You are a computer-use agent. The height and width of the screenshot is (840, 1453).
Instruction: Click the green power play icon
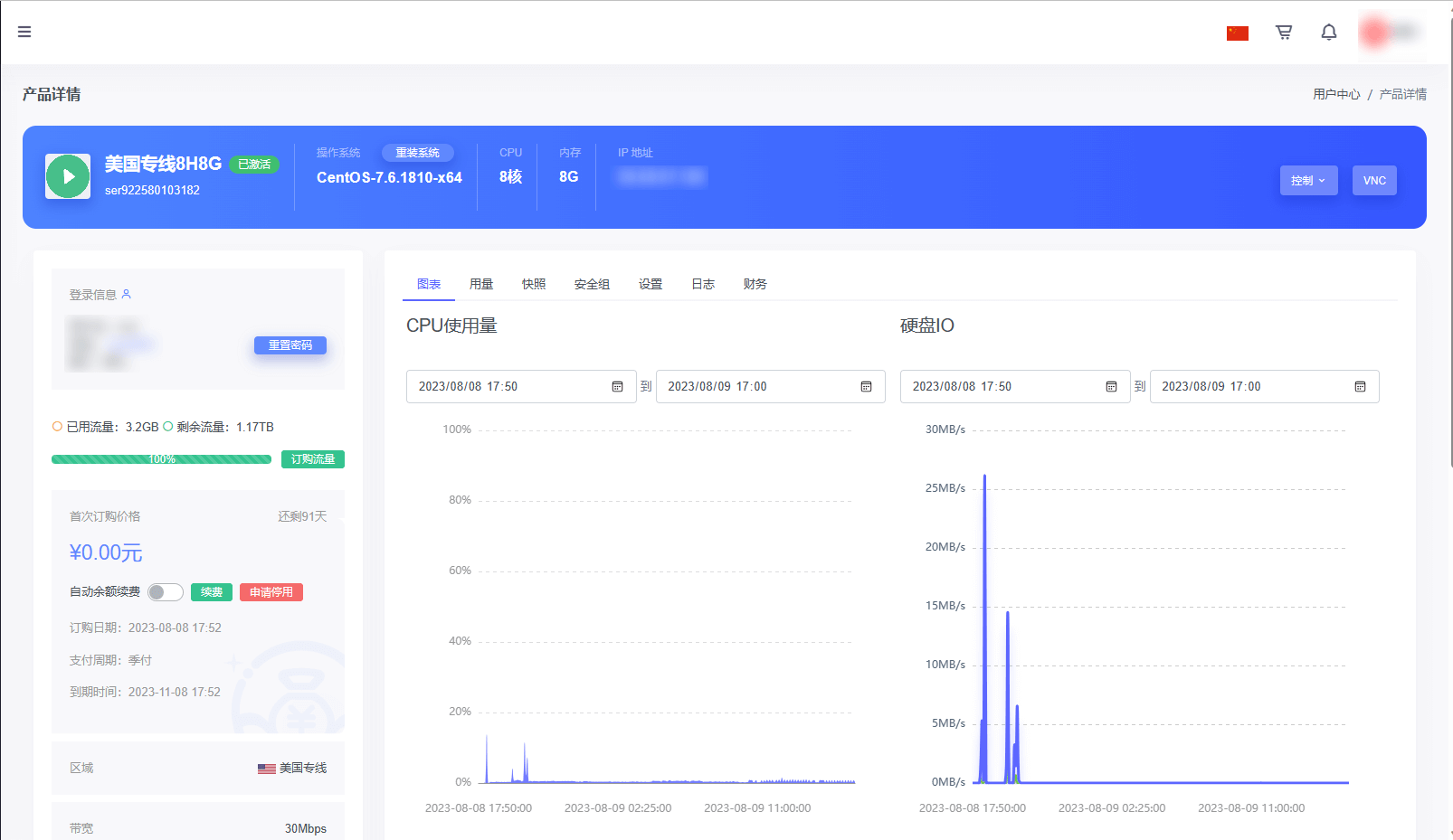68,176
